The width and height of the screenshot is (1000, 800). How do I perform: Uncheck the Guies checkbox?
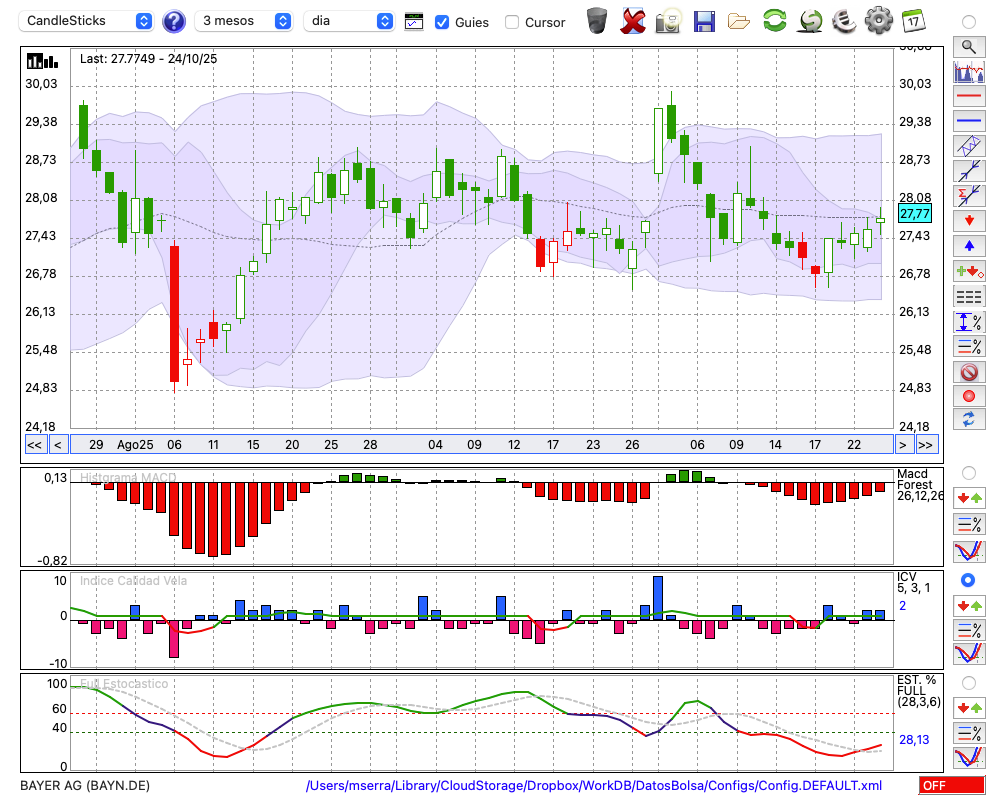(442, 22)
